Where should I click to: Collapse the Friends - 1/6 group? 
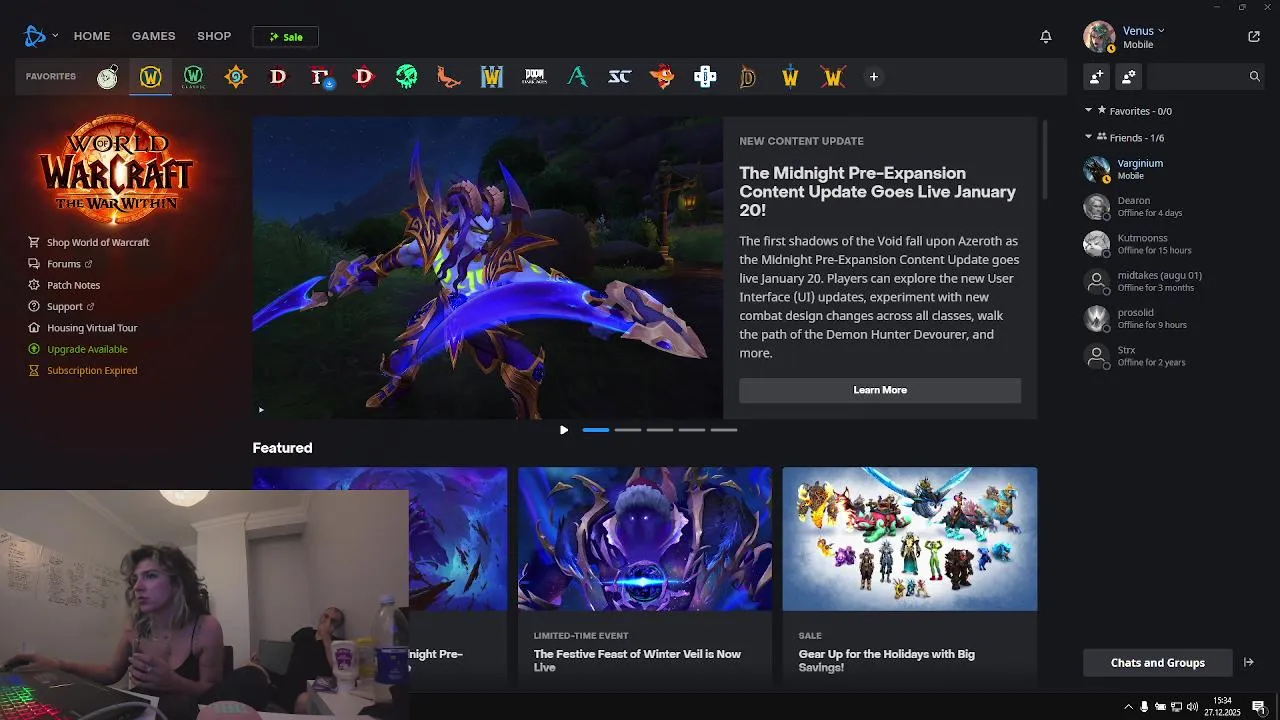point(1089,137)
